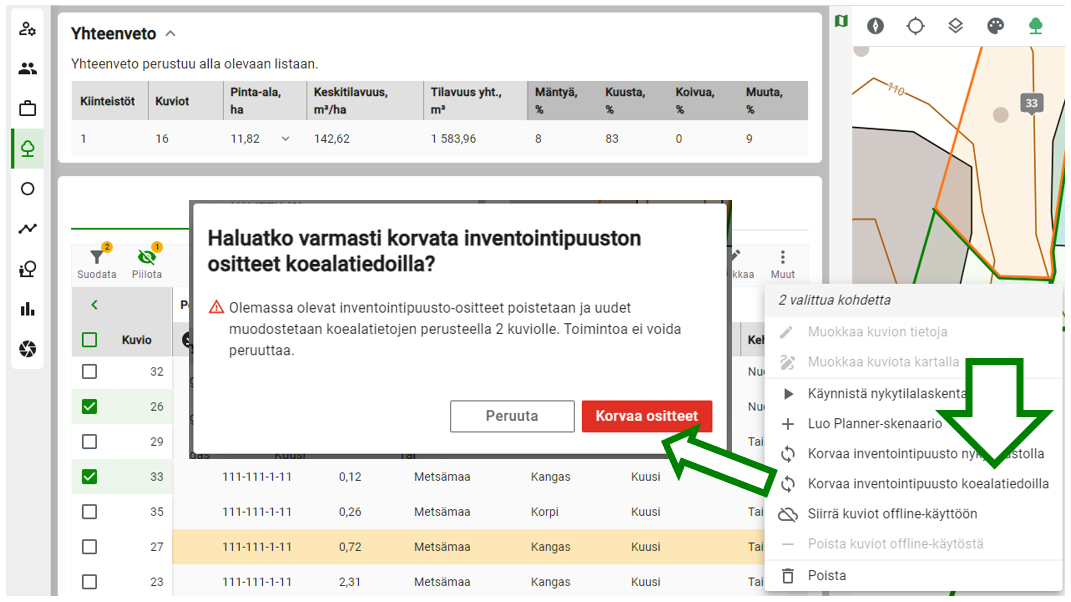This screenshot has height=602, width=1071.
Task: Uncheck the box for stand 26
Action: (89, 407)
